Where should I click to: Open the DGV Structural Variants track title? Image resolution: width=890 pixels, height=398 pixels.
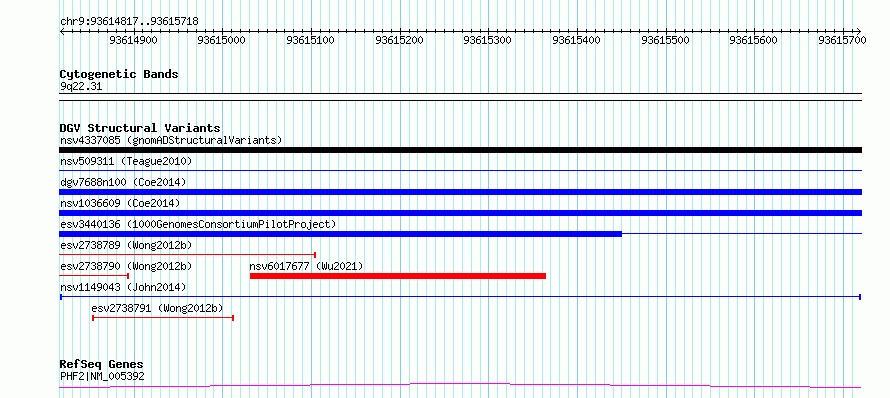[x=140, y=128]
